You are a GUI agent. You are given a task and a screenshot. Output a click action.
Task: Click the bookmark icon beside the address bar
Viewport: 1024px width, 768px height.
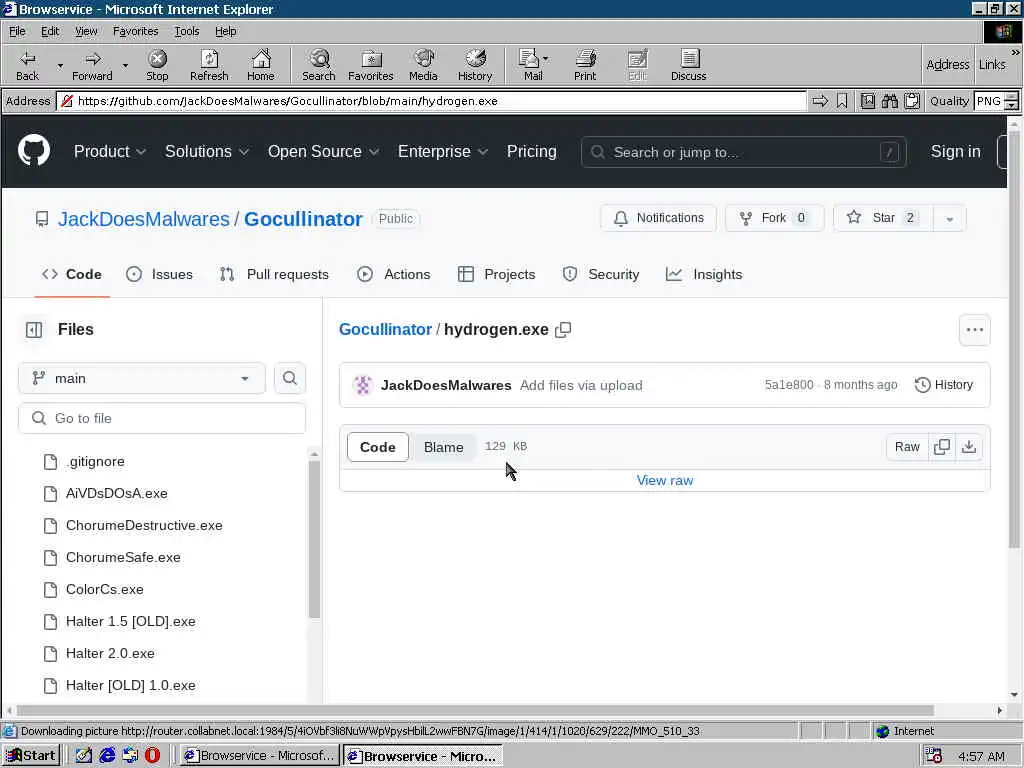(842, 101)
